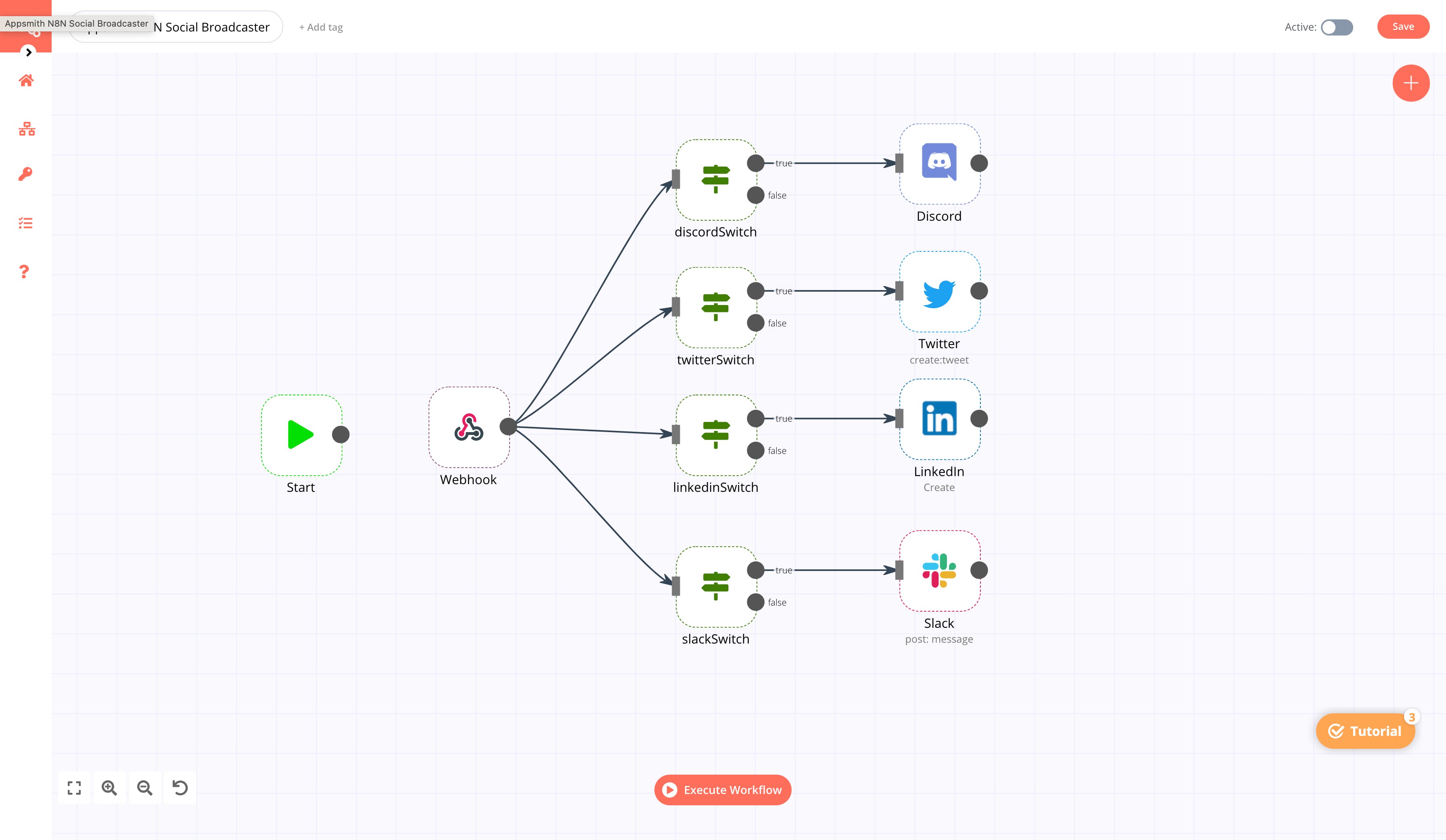Expand the sidebar with the chevron arrow
The image size is (1446, 840).
[29, 52]
